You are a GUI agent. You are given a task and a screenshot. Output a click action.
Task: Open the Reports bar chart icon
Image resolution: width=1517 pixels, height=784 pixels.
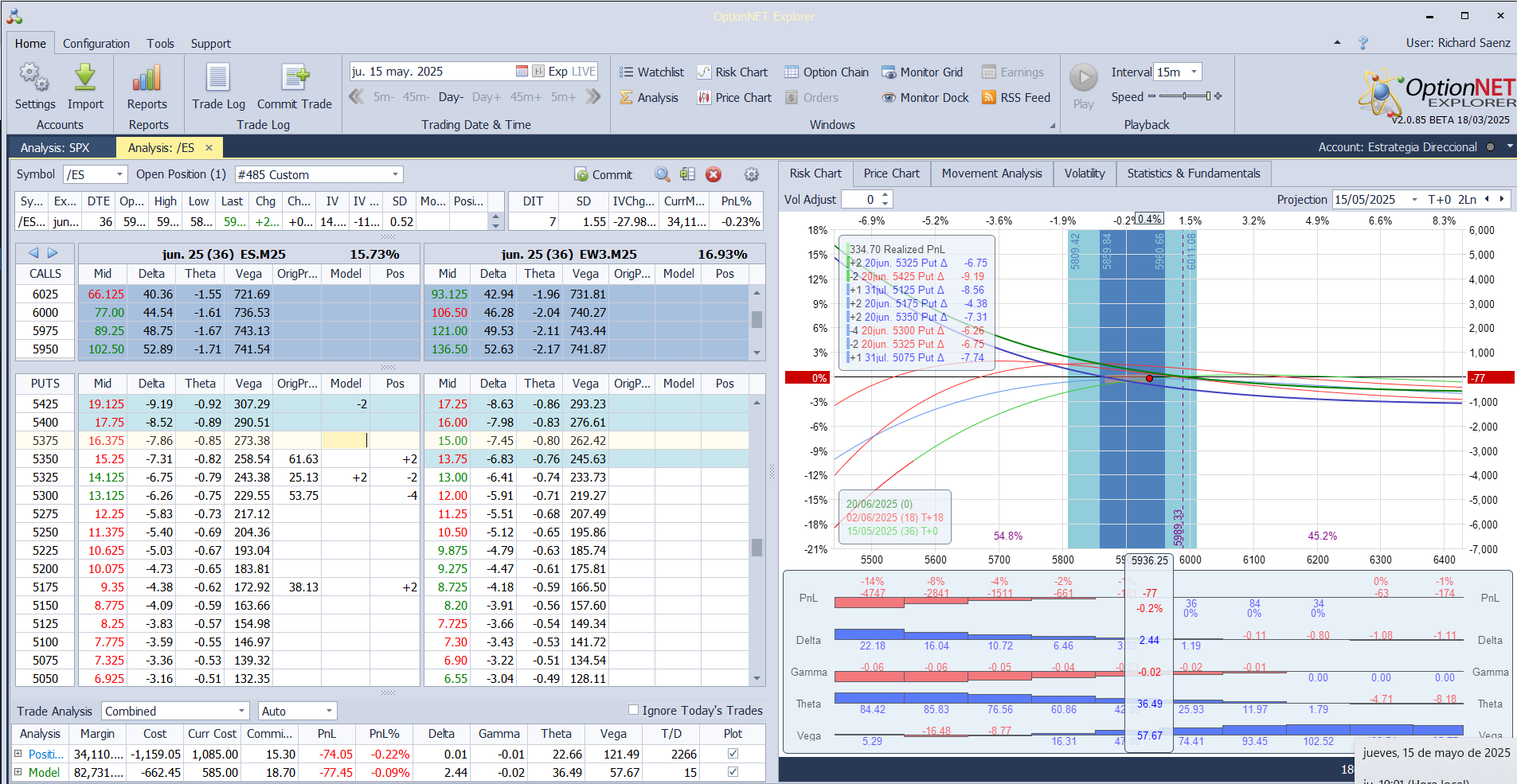point(147,78)
